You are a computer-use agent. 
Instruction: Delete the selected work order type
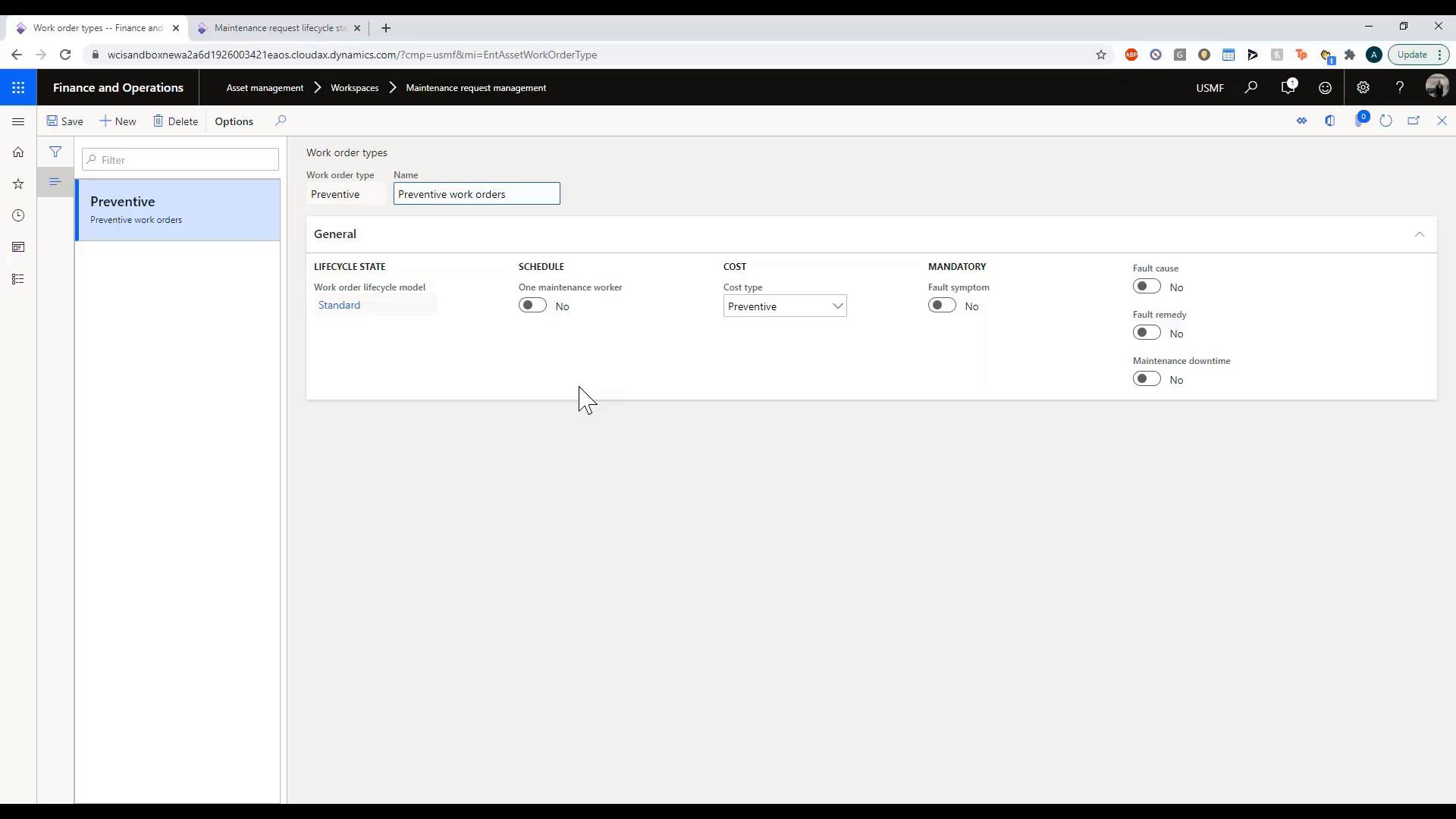coord(175,121)
